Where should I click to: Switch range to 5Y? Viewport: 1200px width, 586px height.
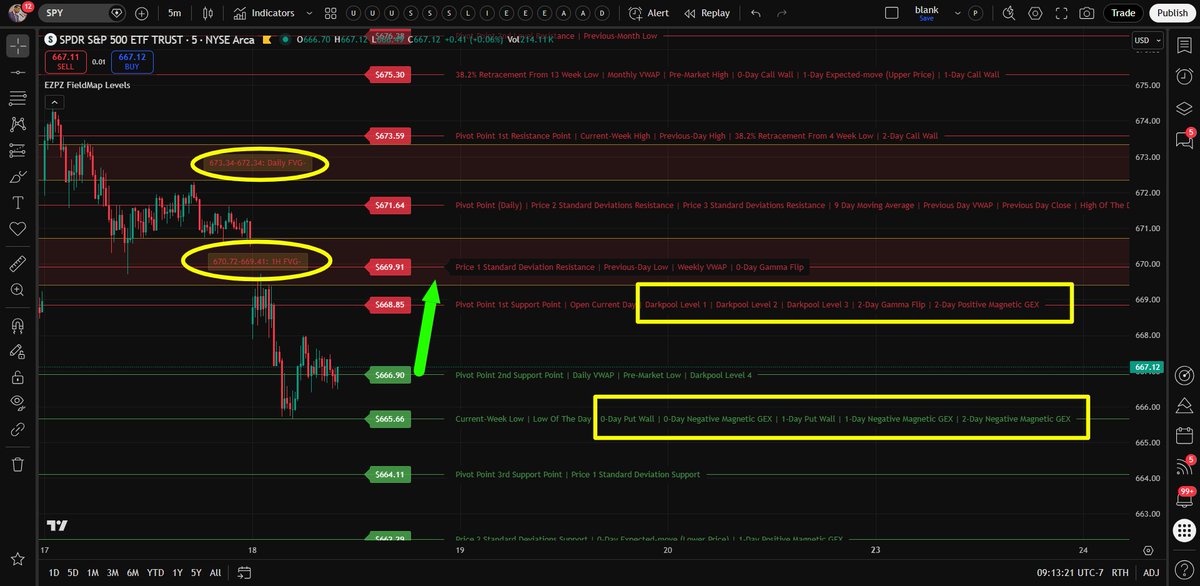point(196,573)
